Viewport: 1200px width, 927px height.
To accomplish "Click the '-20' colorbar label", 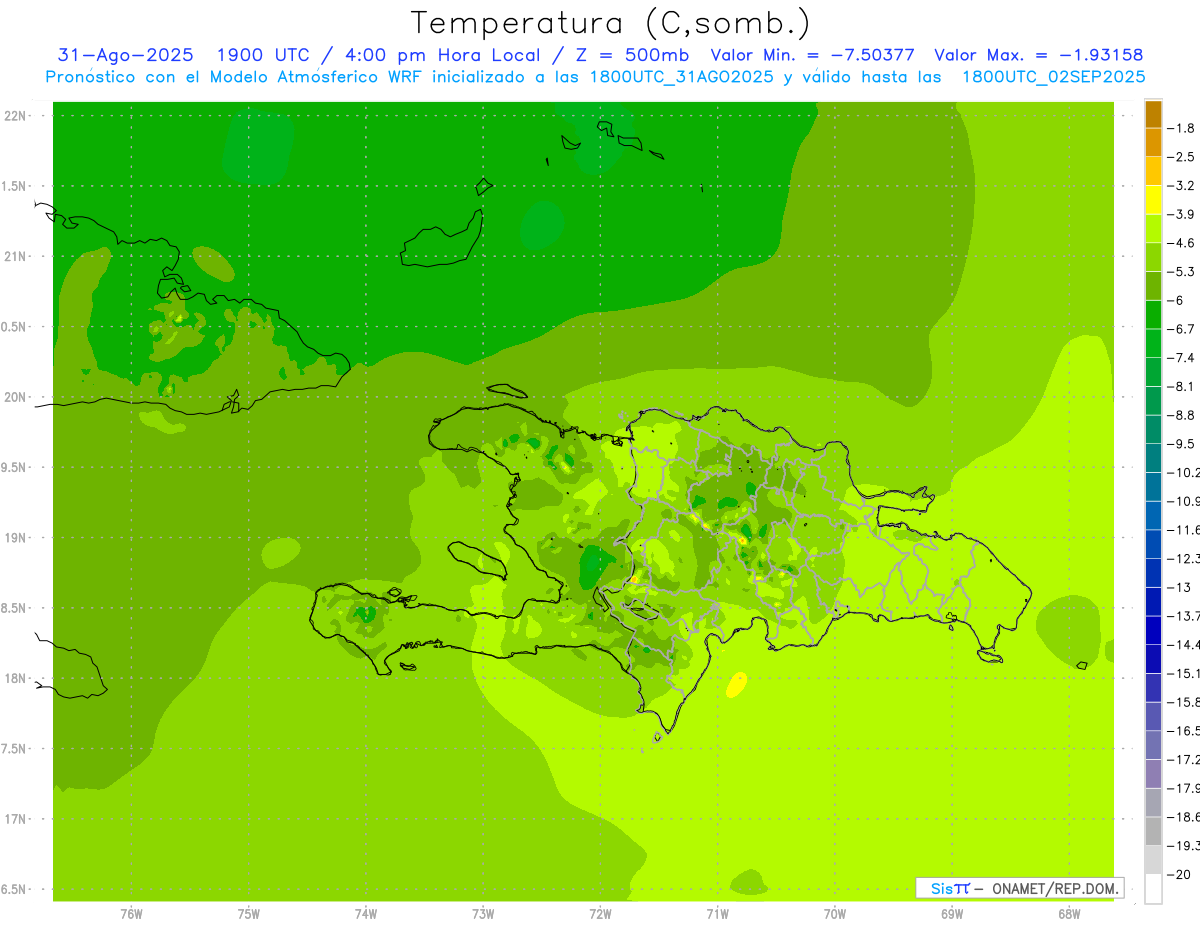I will tap(1181, 874).
